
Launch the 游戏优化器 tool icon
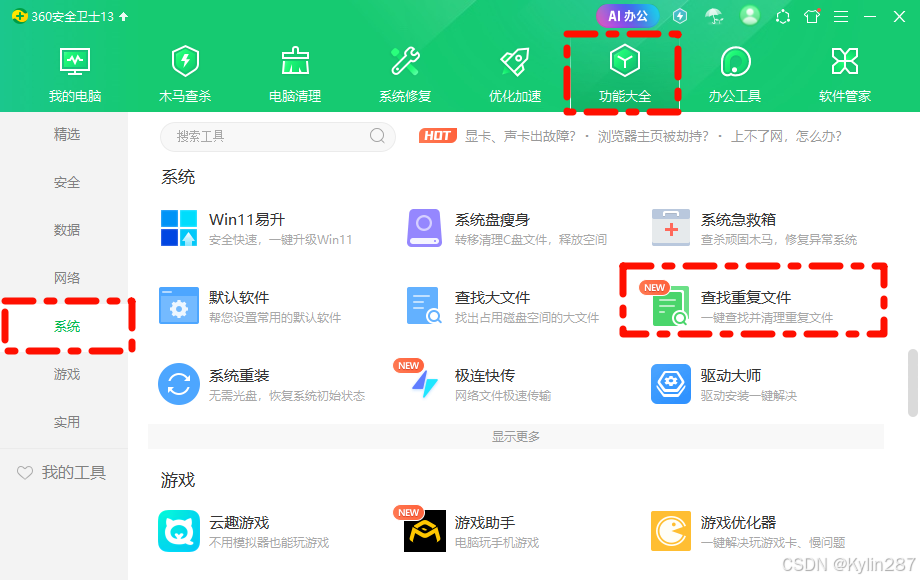[x=671, y=531]
